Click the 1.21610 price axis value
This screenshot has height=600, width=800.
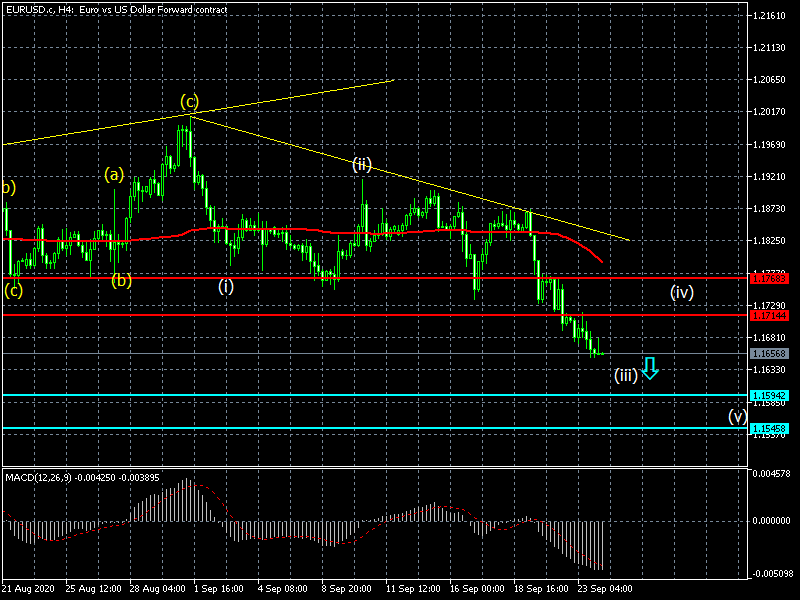pos(769,16)
